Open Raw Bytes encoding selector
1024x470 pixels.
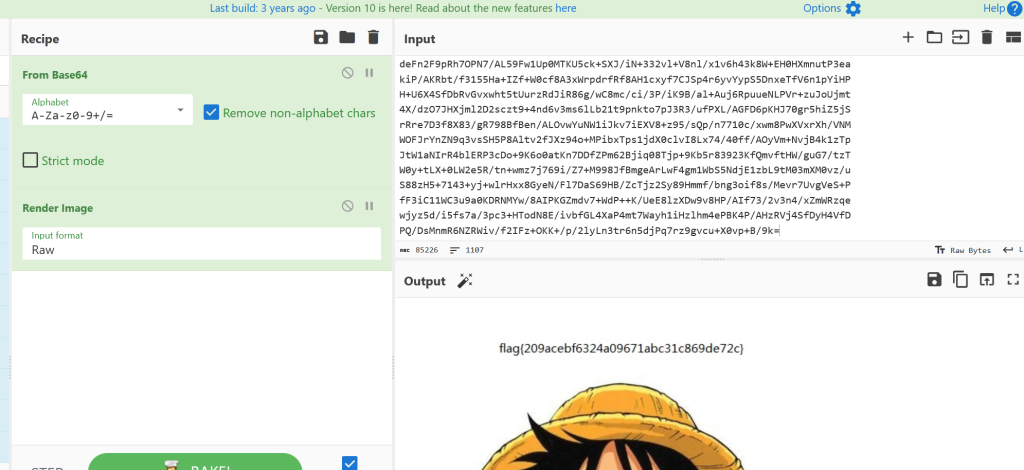(966, 249)
